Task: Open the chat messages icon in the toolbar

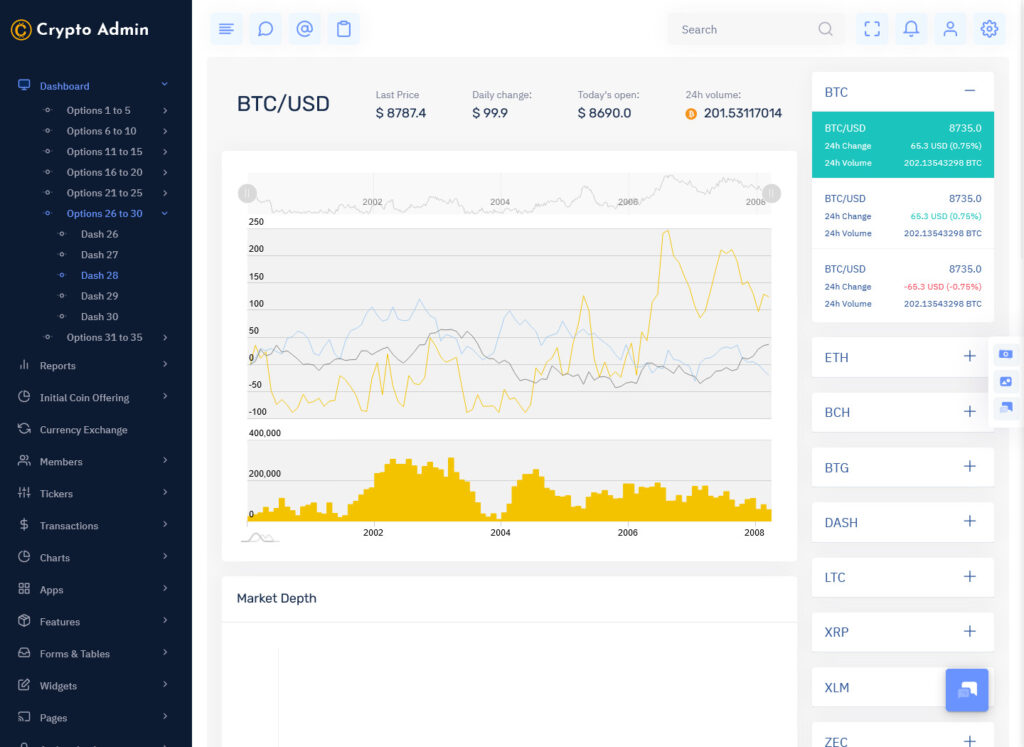Action: pyautogui.click(x=265, y=29)
